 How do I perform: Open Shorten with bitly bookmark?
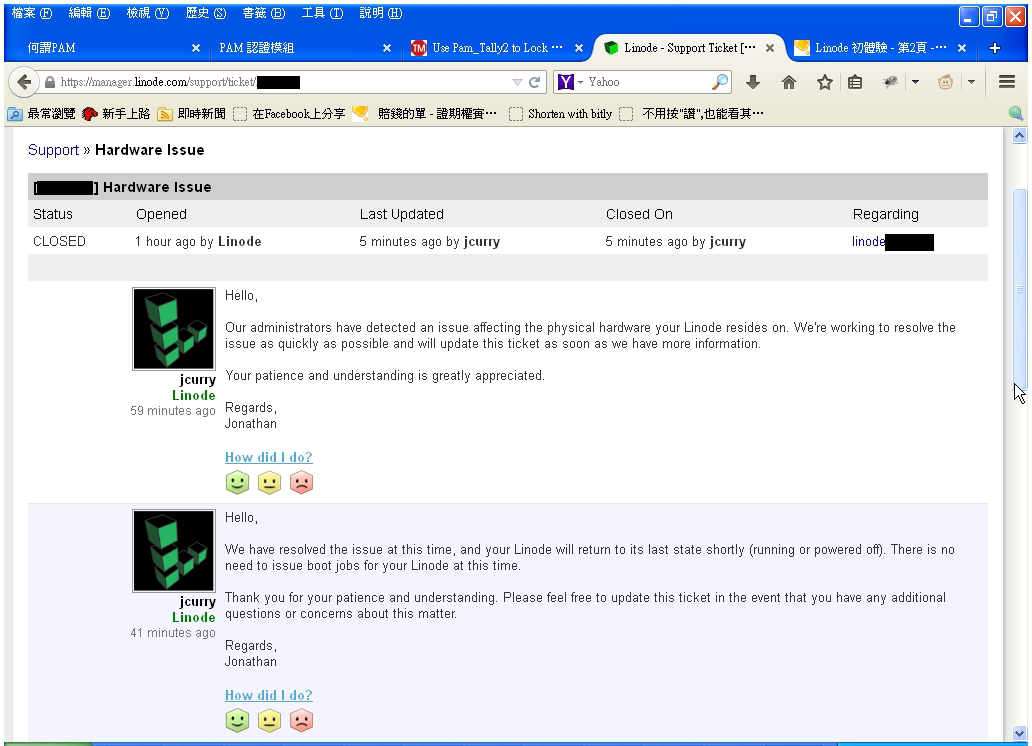[x=561, y=114]
